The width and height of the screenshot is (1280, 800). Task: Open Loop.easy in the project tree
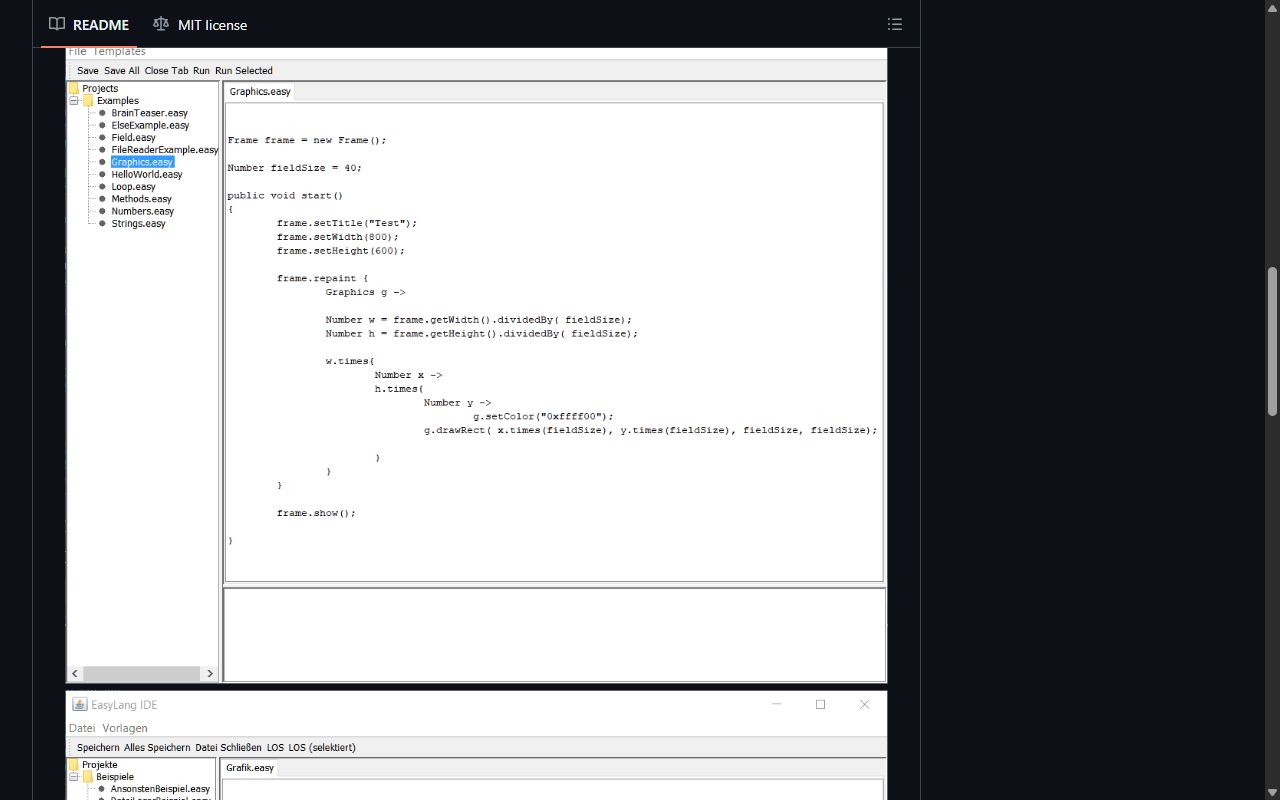pyautogui.click(x=133, y=187)
